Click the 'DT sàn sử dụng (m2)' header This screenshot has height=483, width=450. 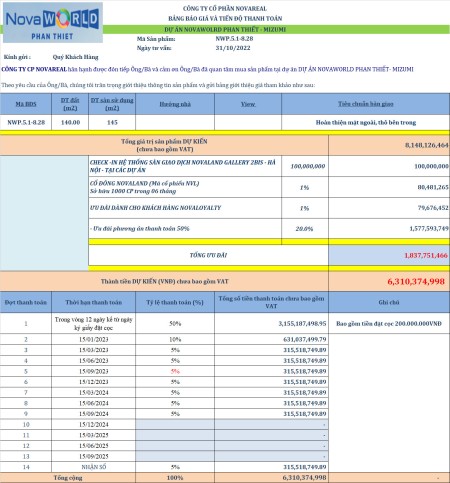(x=112, y=104)
